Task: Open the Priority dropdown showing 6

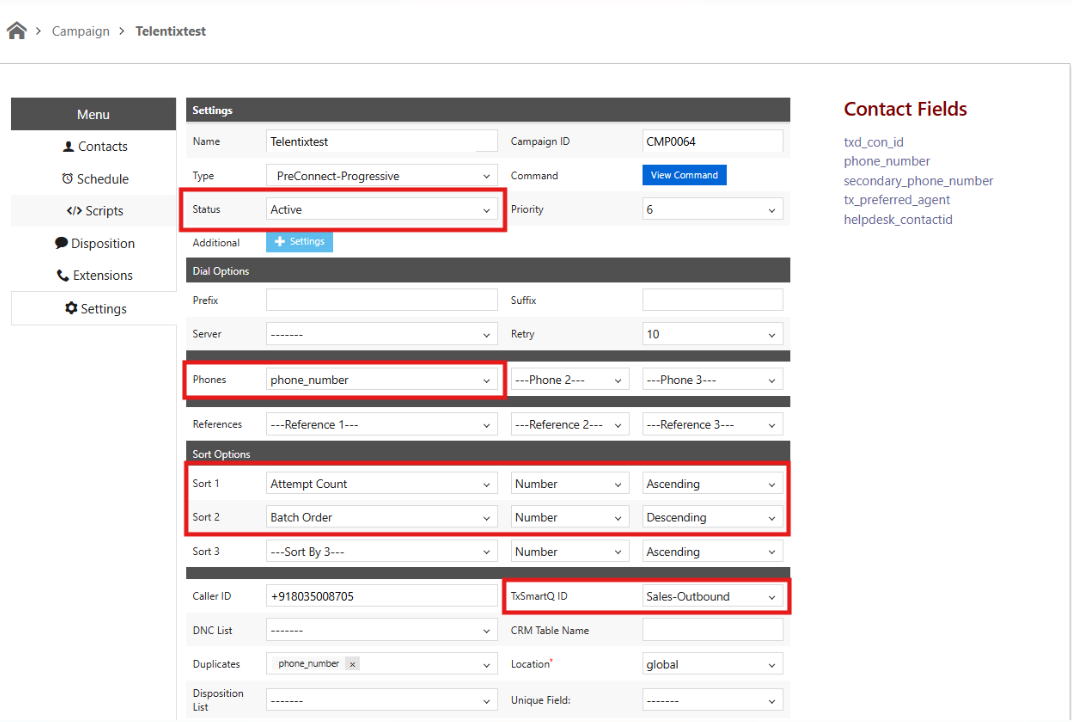Action: point(712,209)
